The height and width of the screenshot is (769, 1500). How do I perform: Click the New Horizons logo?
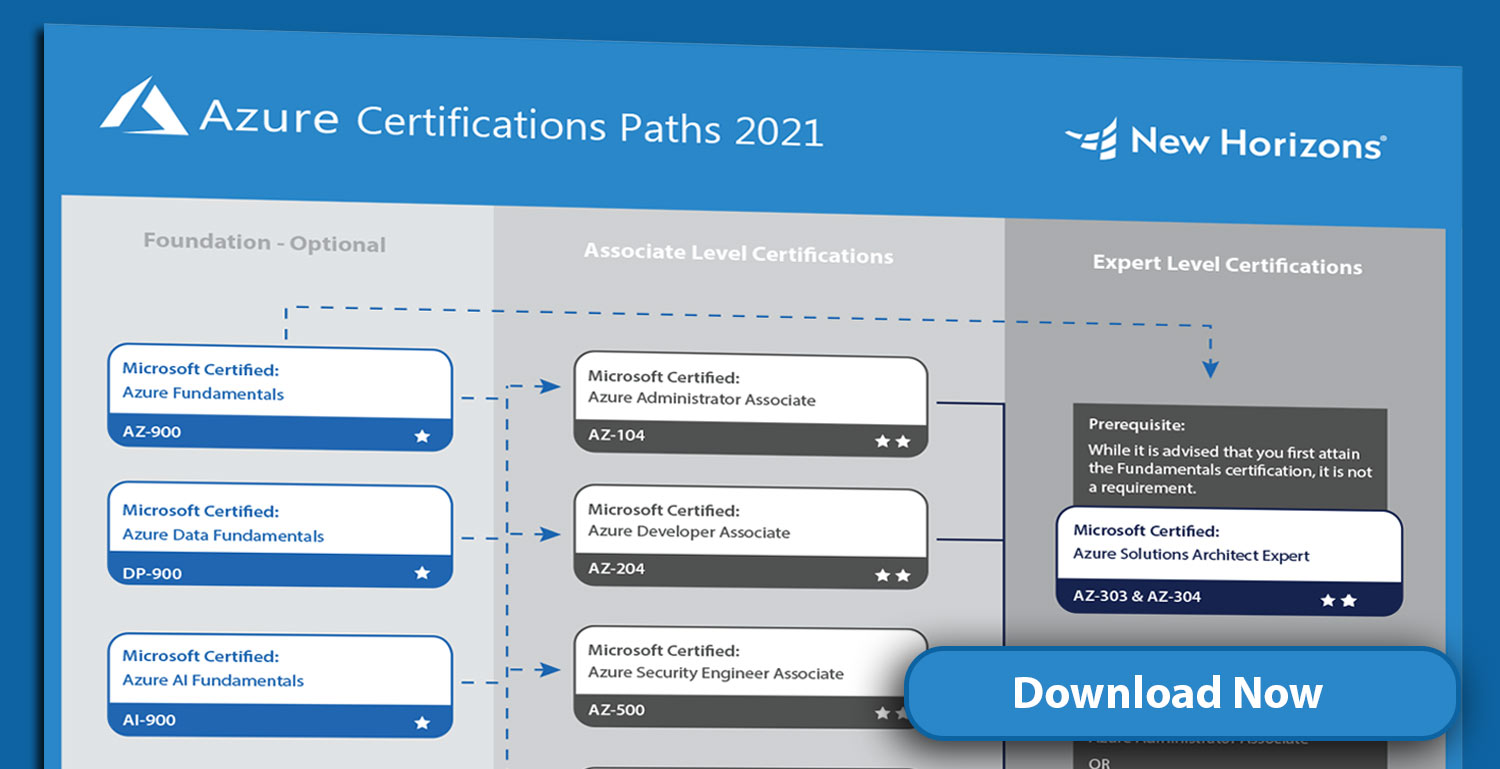[x=1225, y=141]
